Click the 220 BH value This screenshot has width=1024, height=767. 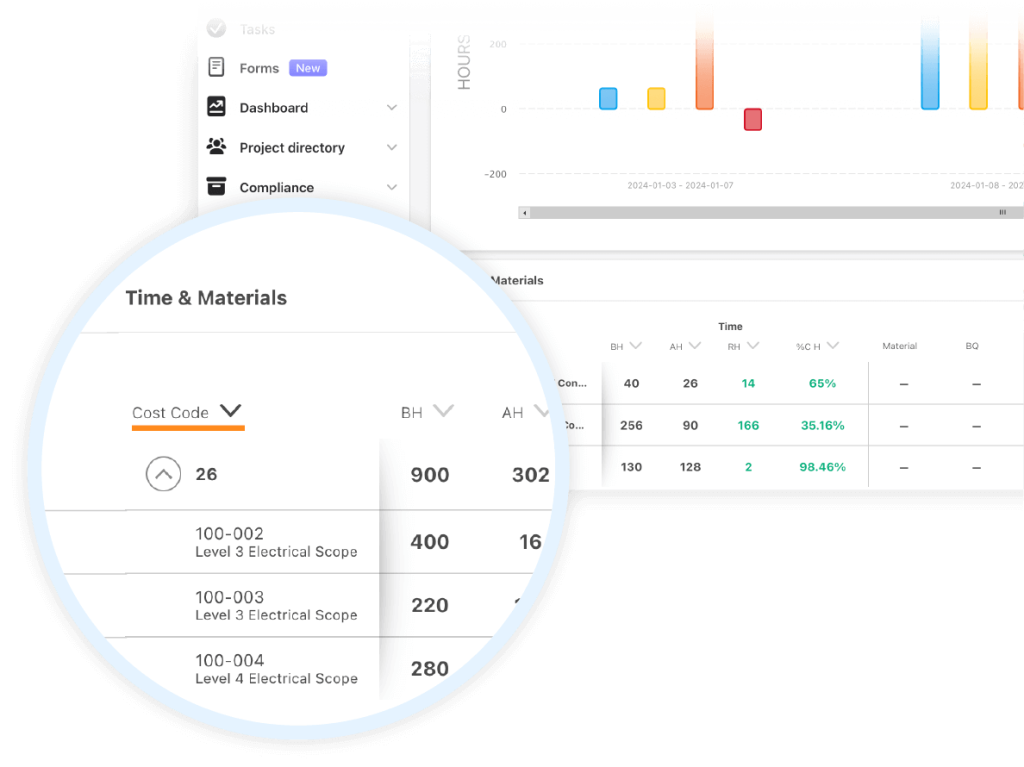point(430,605)
